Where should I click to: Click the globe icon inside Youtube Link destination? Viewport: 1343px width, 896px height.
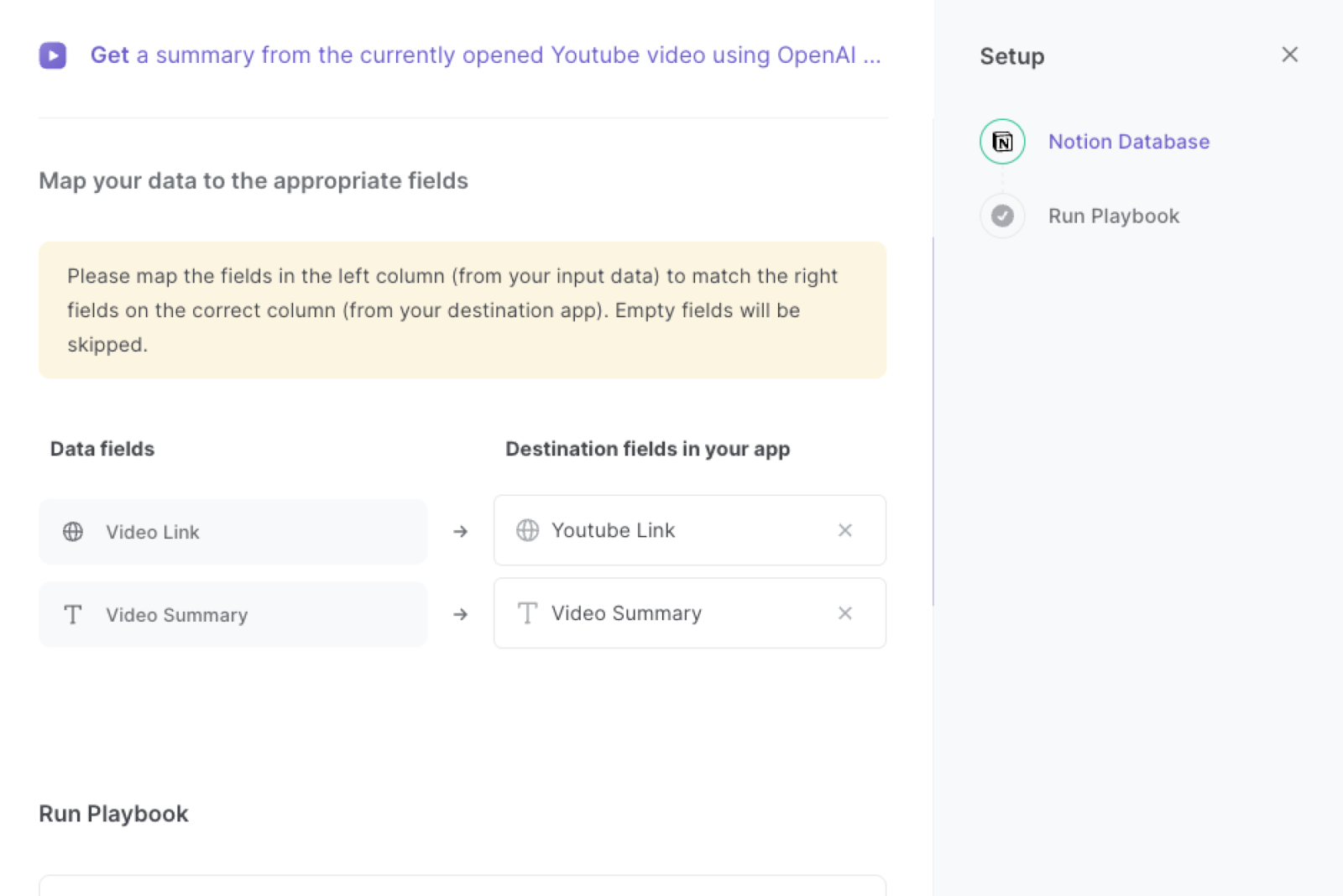(x=527, y=530)
